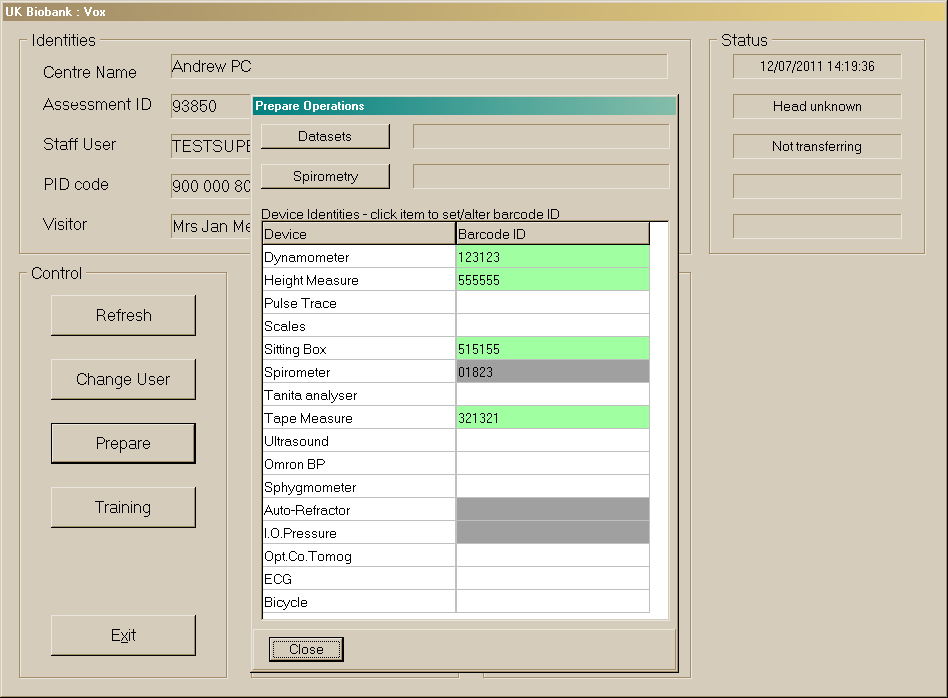This screenshot has height=698, width=948.
Task: Exit the Vox application
Action: coord(123,635)
